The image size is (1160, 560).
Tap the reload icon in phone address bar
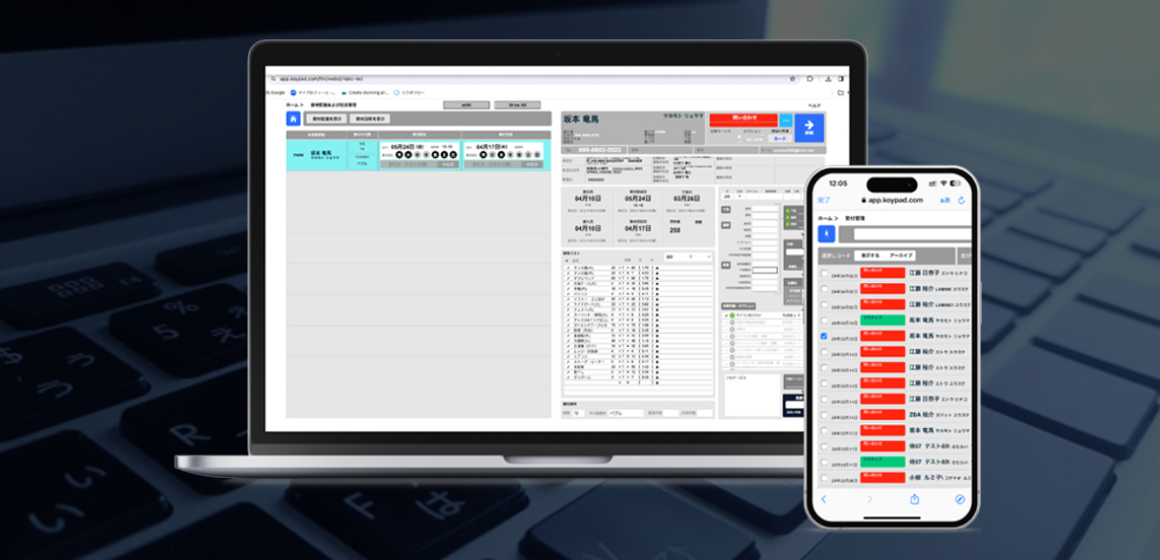[961, 200]
